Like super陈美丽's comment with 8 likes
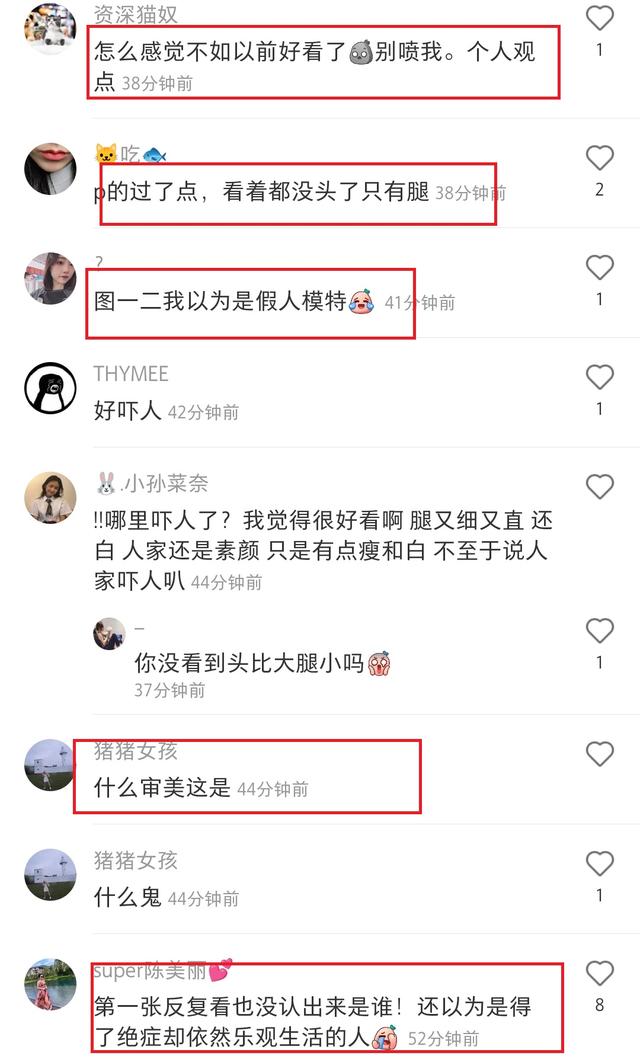 pyautogui.click(x=599, y=973)
